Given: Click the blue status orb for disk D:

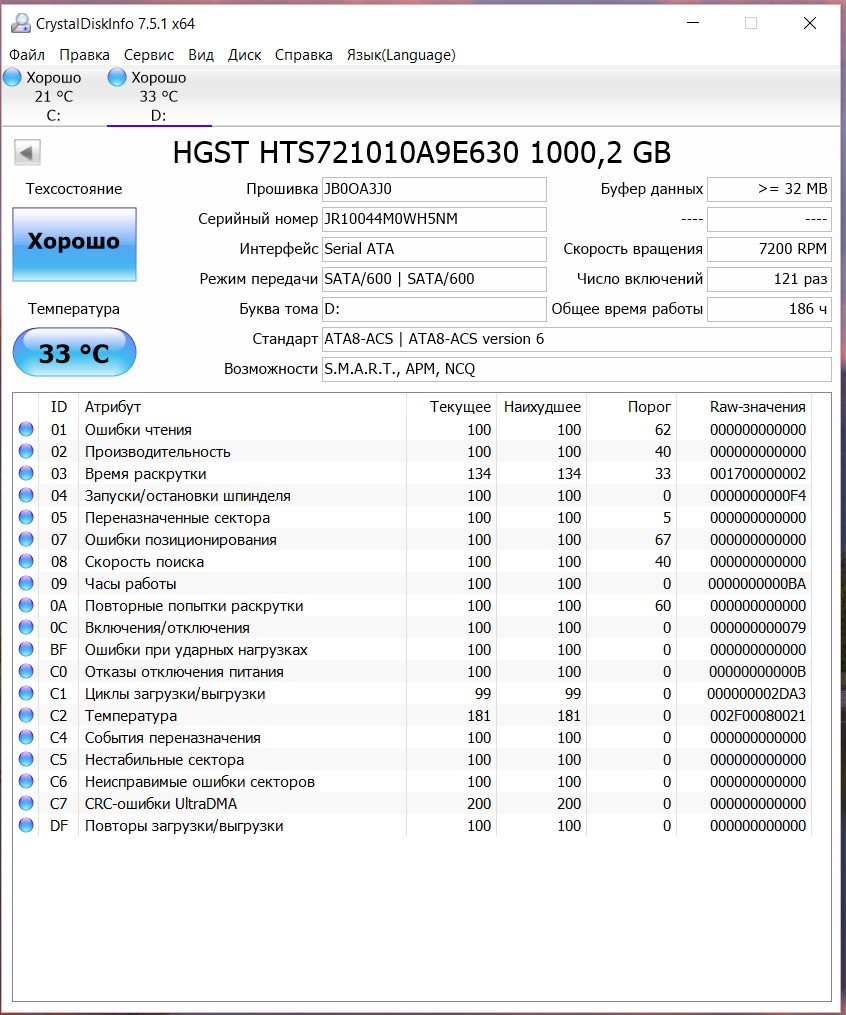Looking at the screenshot, I should pyautogui.click(x=117, y=78).
